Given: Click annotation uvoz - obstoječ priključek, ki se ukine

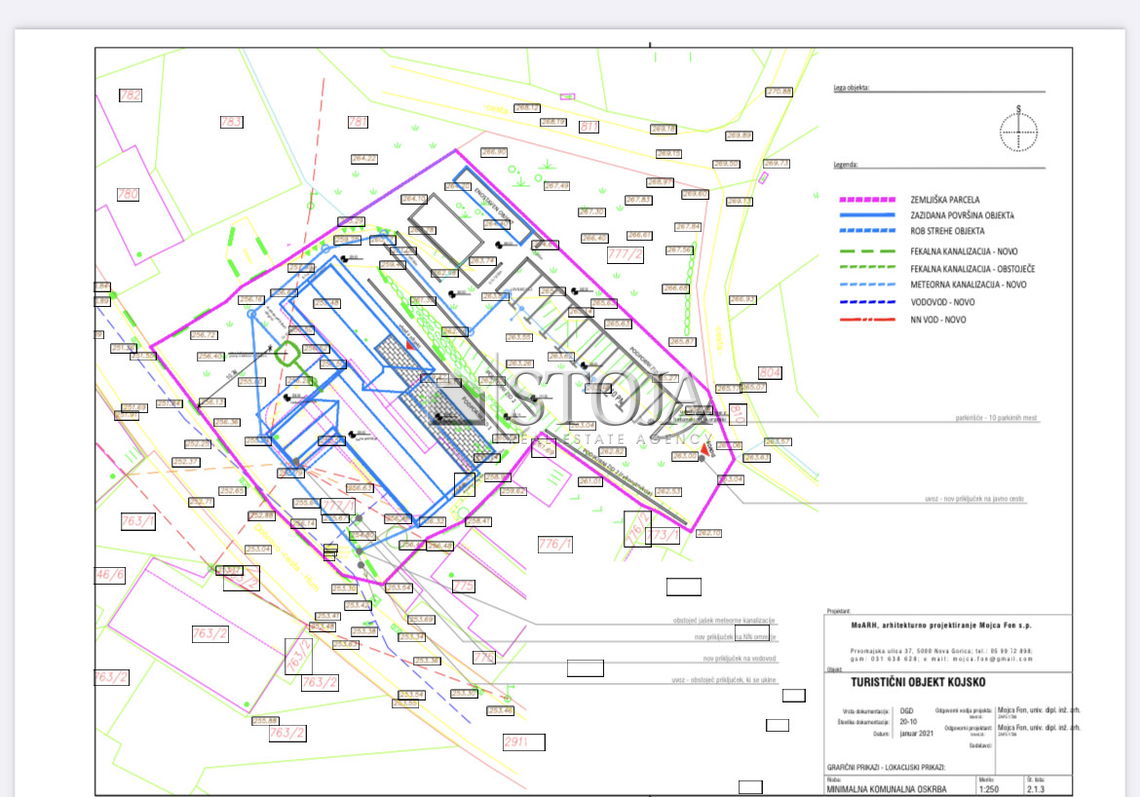Looking at the screenshot, I should [724, 681].
